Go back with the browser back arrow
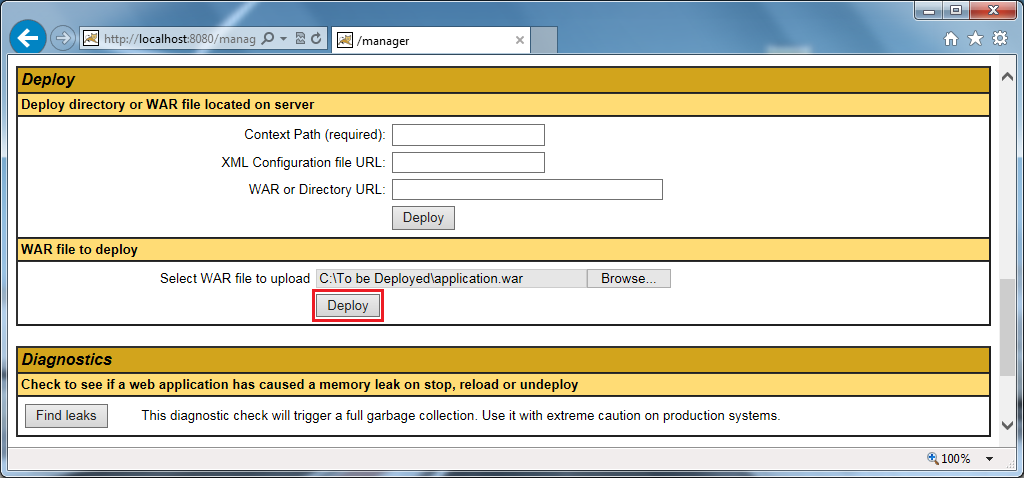1024x478 pixels. point(27,39)
